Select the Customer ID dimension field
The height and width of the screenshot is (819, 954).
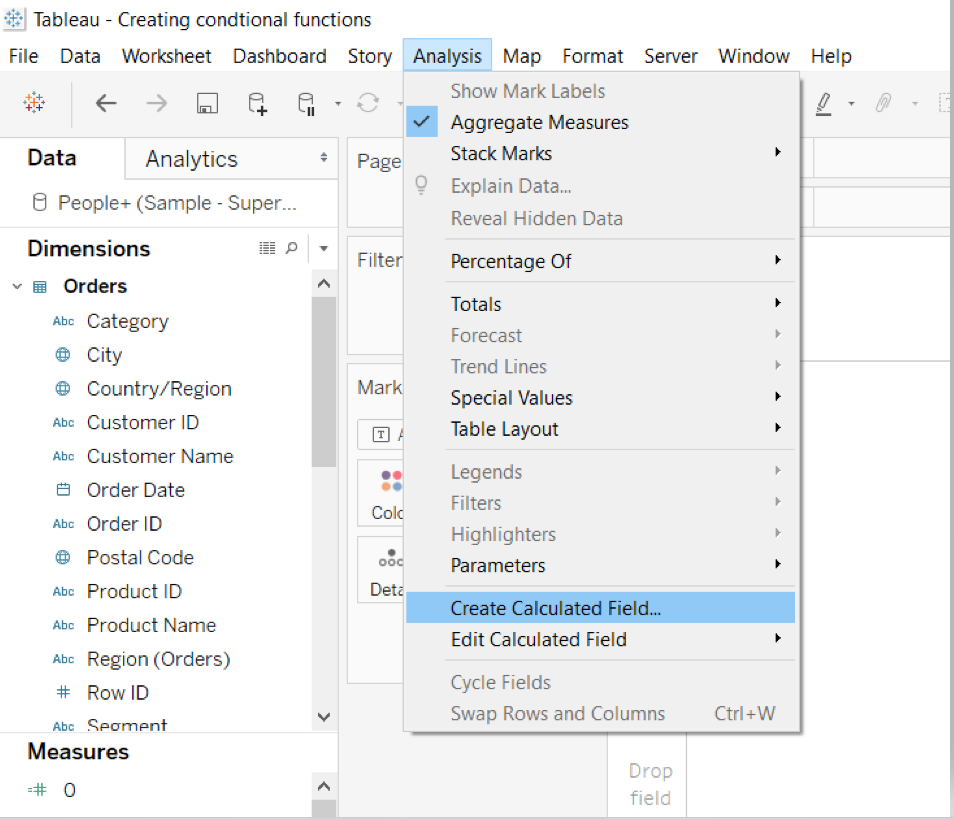coord(143,422)
